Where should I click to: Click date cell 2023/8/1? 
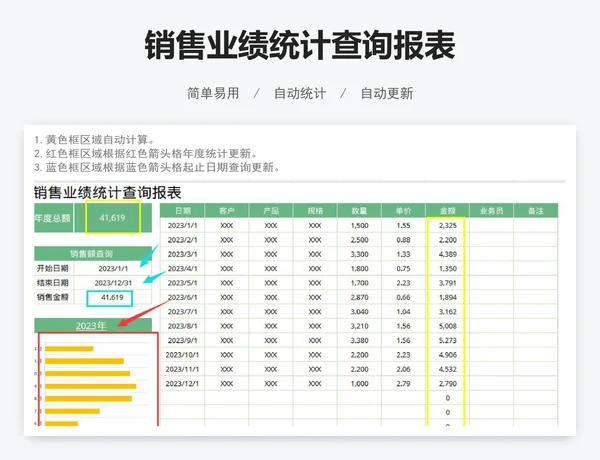click(183, 326)
